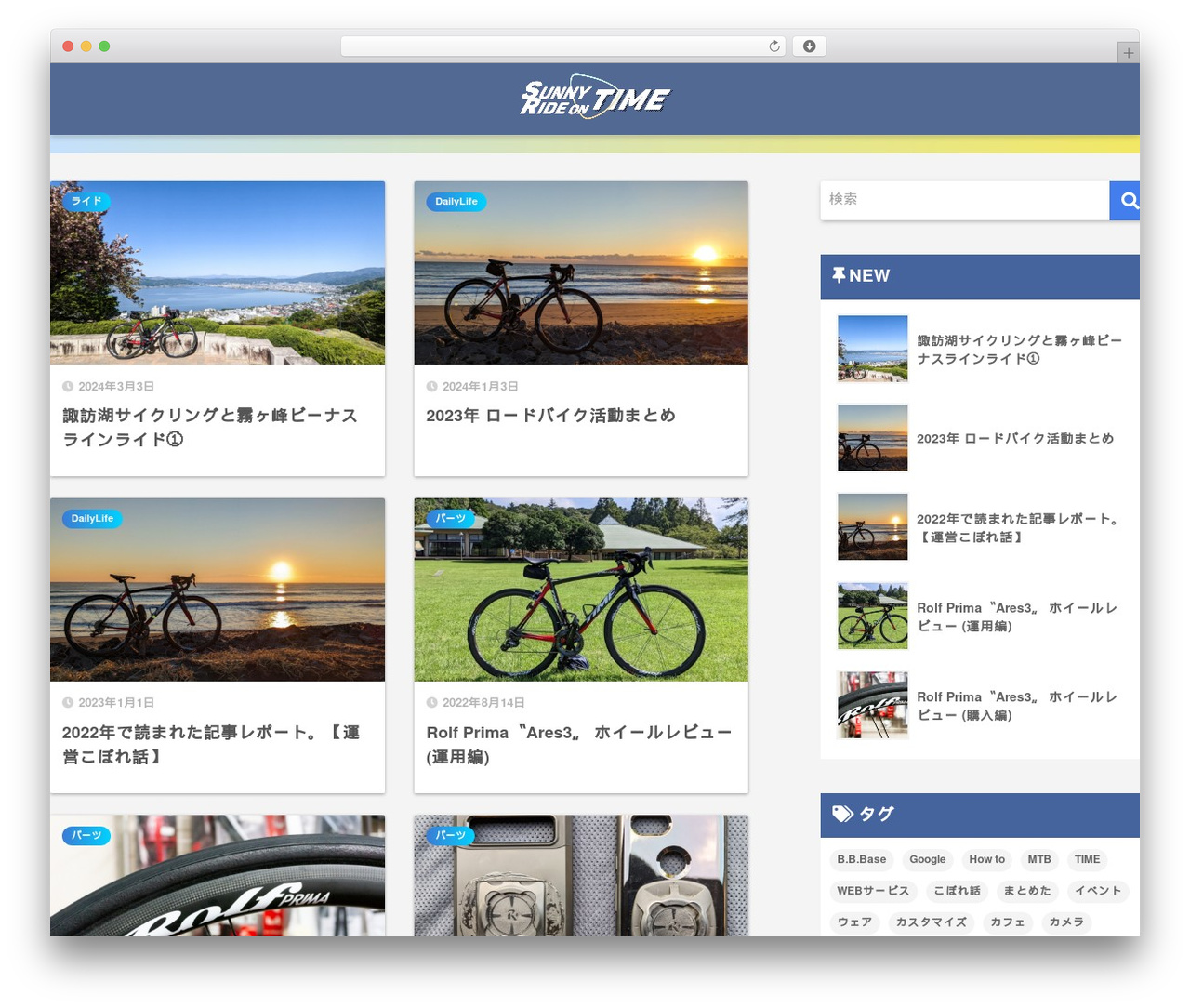Open the Rolf Prima rim close-up card image
Viewport: 1190px width, 1008px height.
point(218,876)
